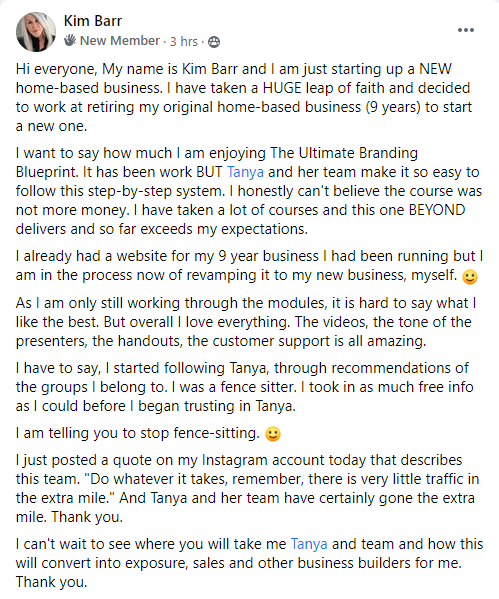
Task: Click the 'exposure, sales and other business' line
Action: [x=239, y=563]
